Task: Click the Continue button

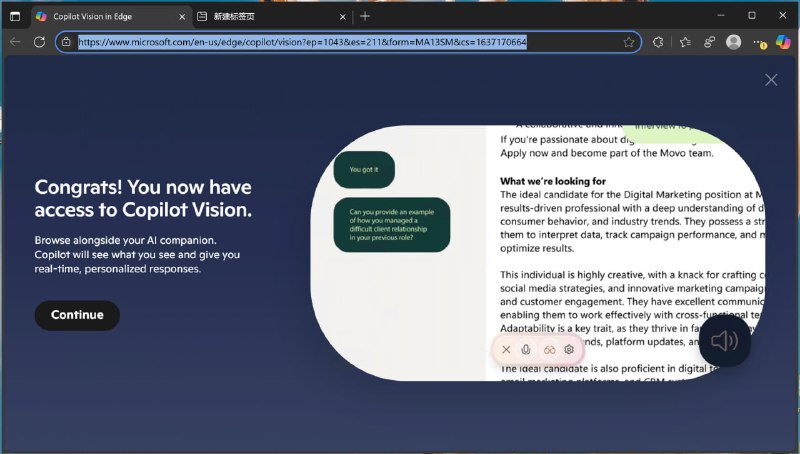Action: 77,315
